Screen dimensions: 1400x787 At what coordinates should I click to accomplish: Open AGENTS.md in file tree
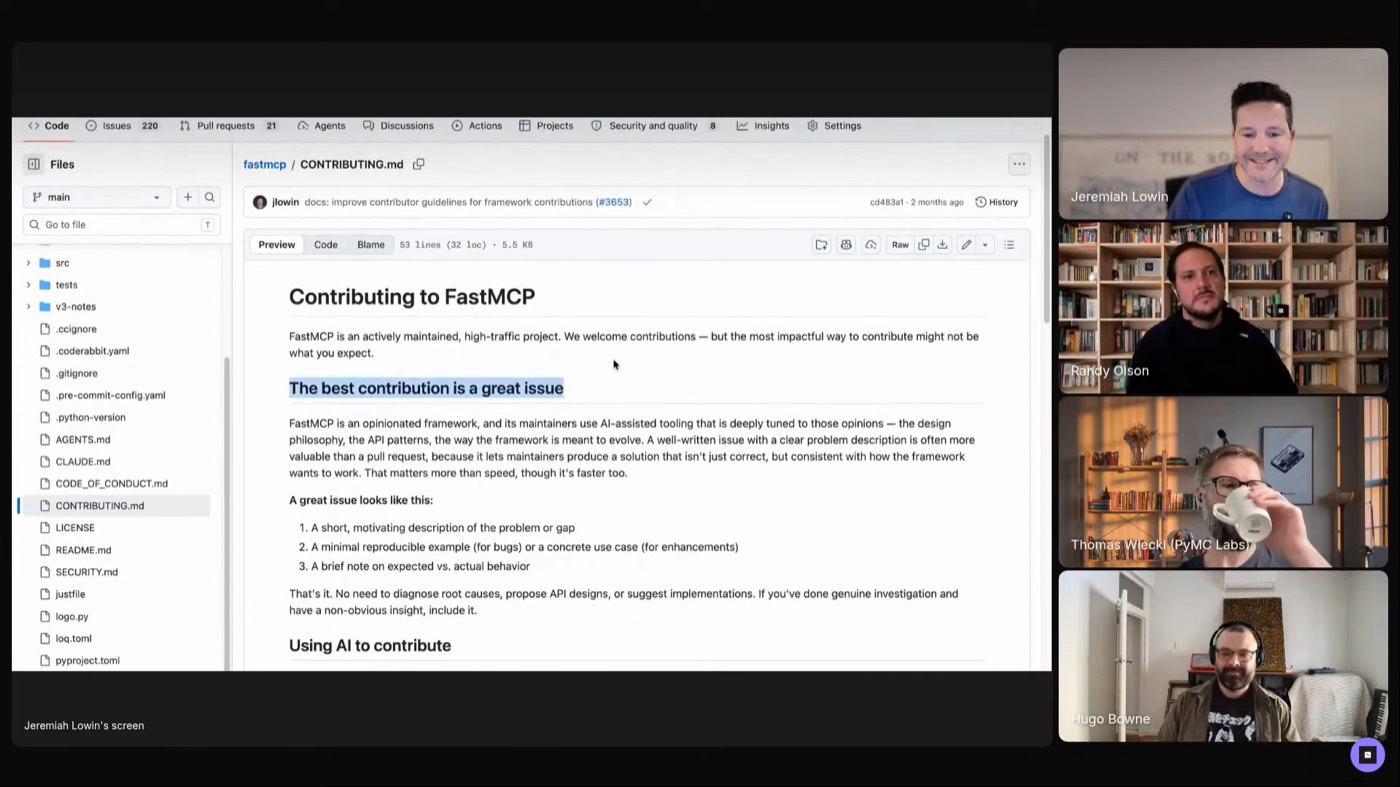[83, 440]
